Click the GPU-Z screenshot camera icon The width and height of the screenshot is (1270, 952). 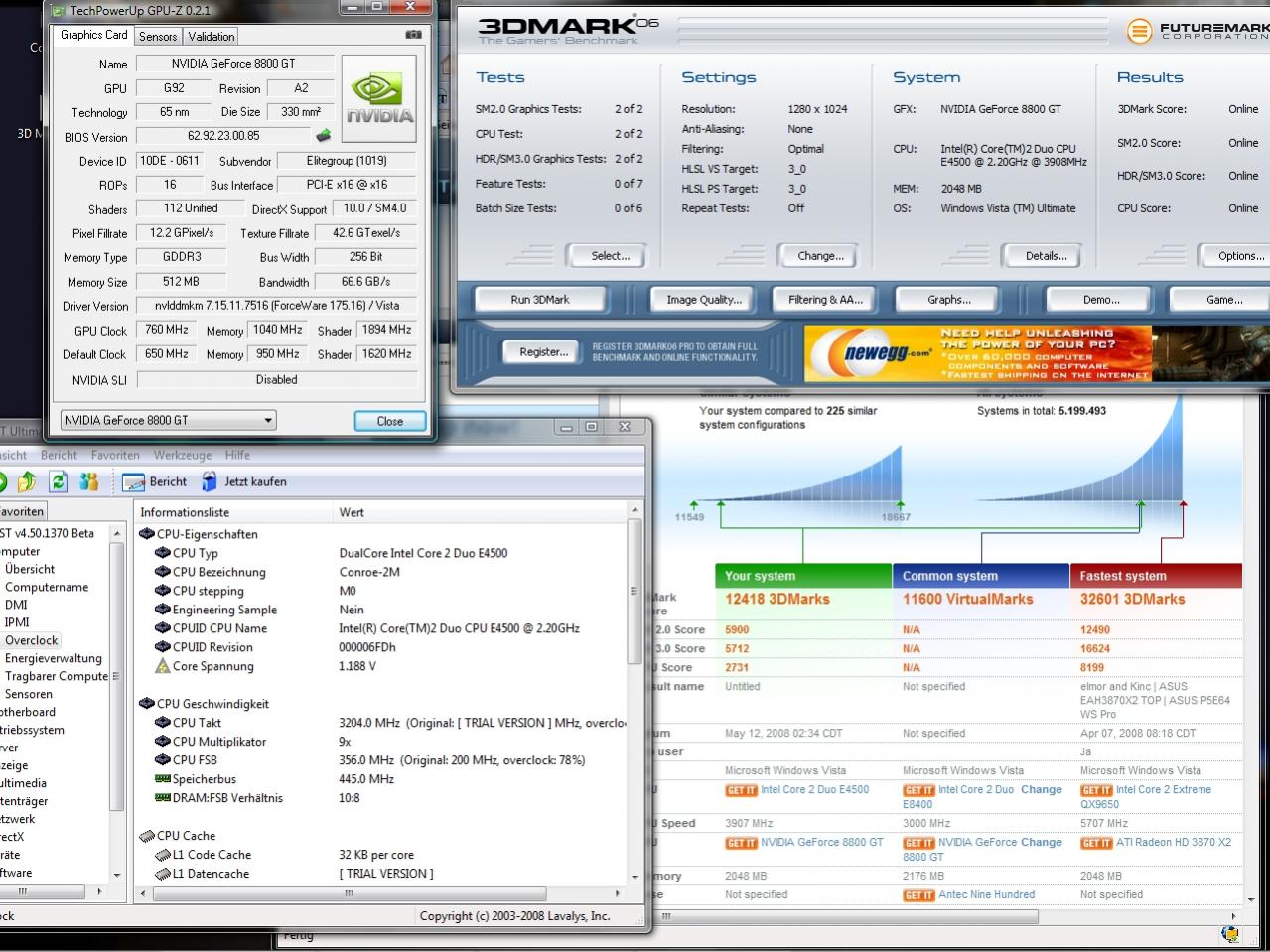click(413, 35)
